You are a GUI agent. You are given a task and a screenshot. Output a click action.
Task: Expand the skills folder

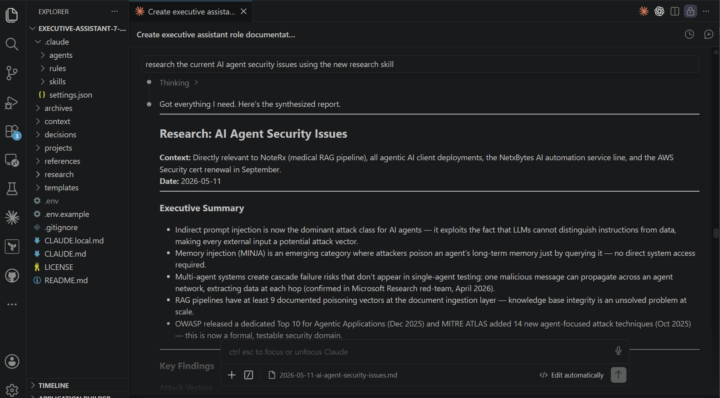click(77, 82)
